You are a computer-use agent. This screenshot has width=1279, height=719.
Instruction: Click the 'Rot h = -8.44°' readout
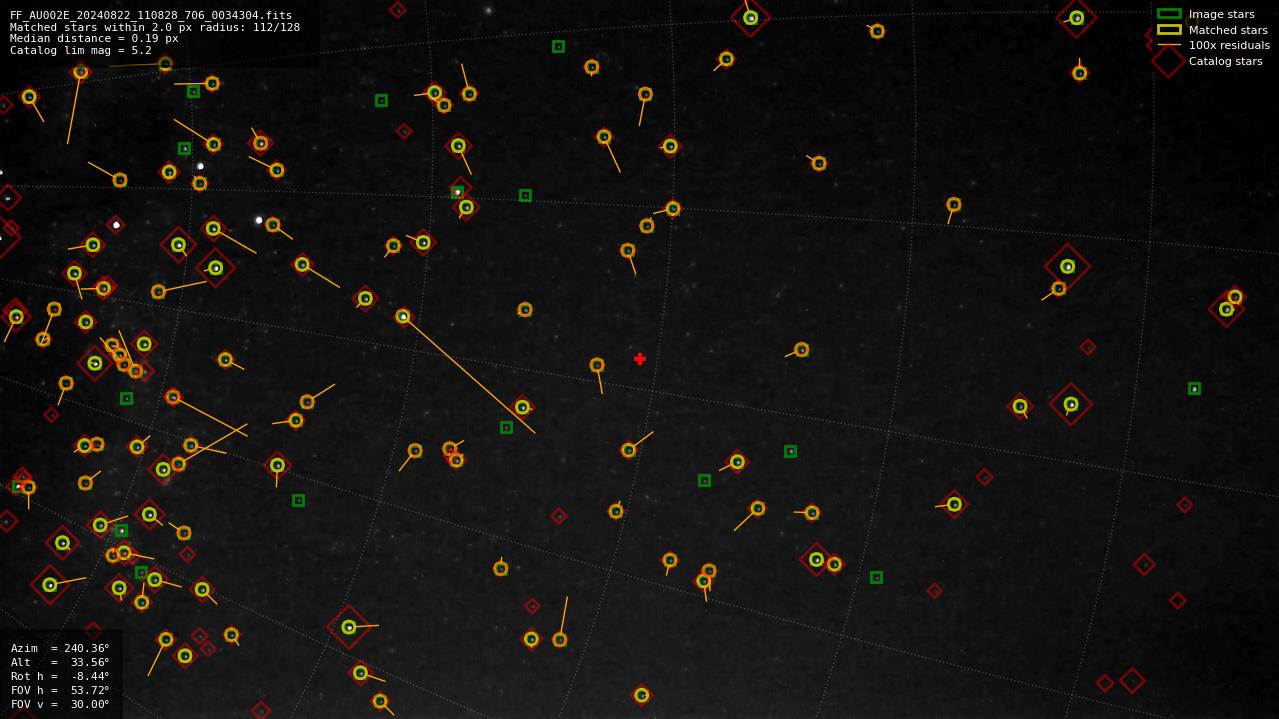point(60,676)
